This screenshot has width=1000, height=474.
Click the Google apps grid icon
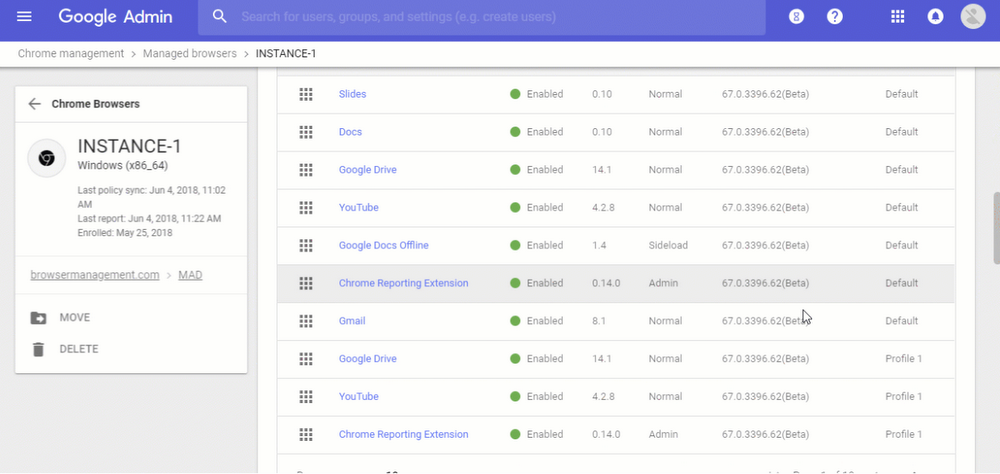click(x=897, y=17)
